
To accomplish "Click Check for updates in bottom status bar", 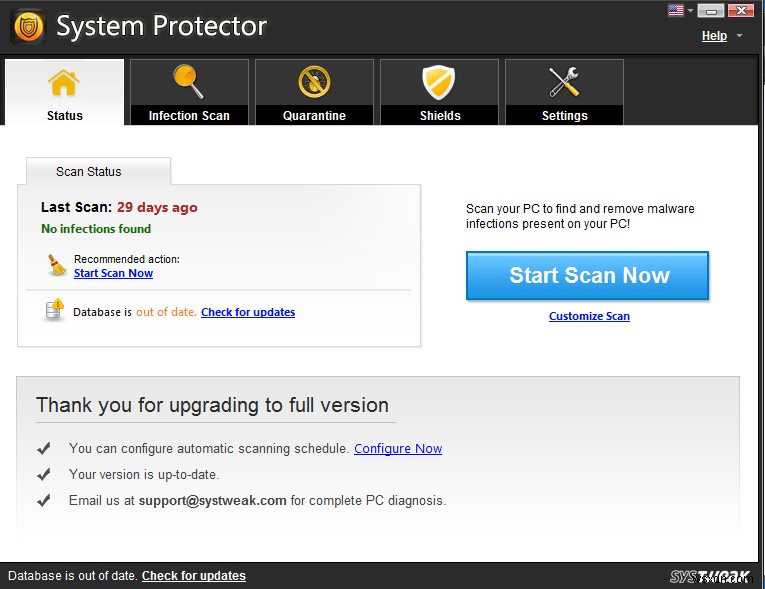I will click(x=194, y=576).
